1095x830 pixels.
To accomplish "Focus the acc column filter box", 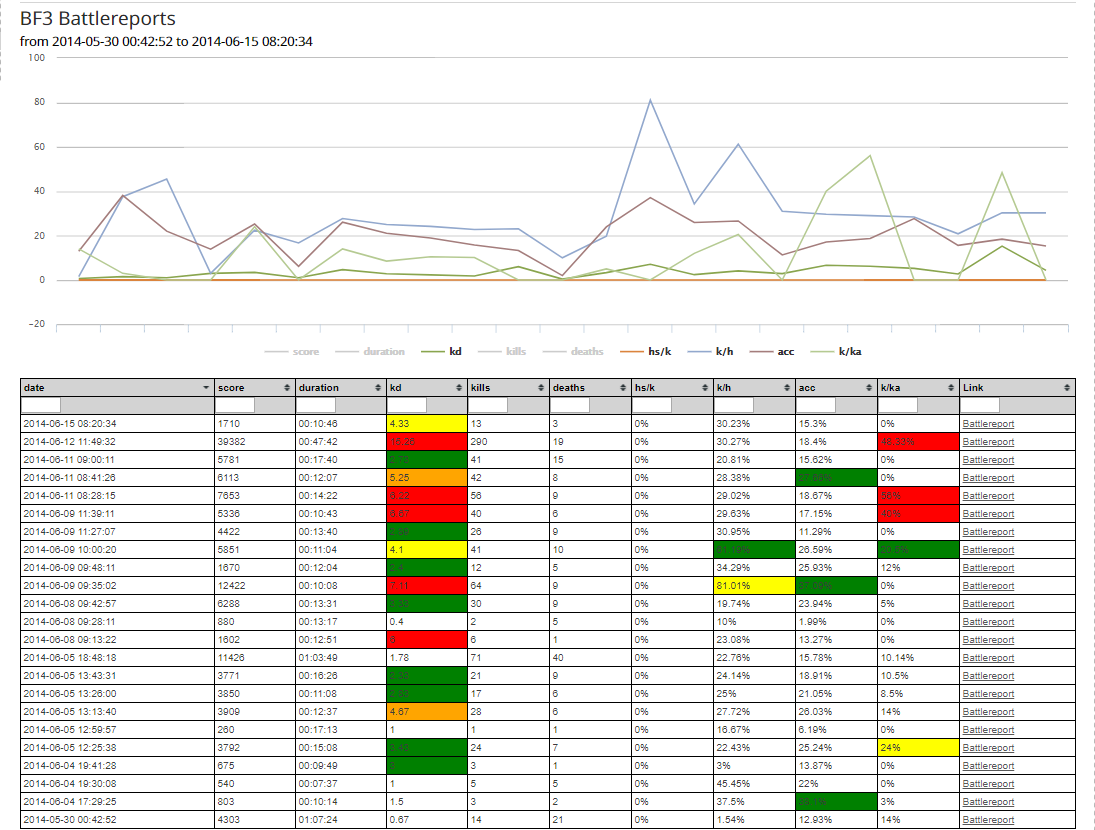I will (x=816, y=405).
